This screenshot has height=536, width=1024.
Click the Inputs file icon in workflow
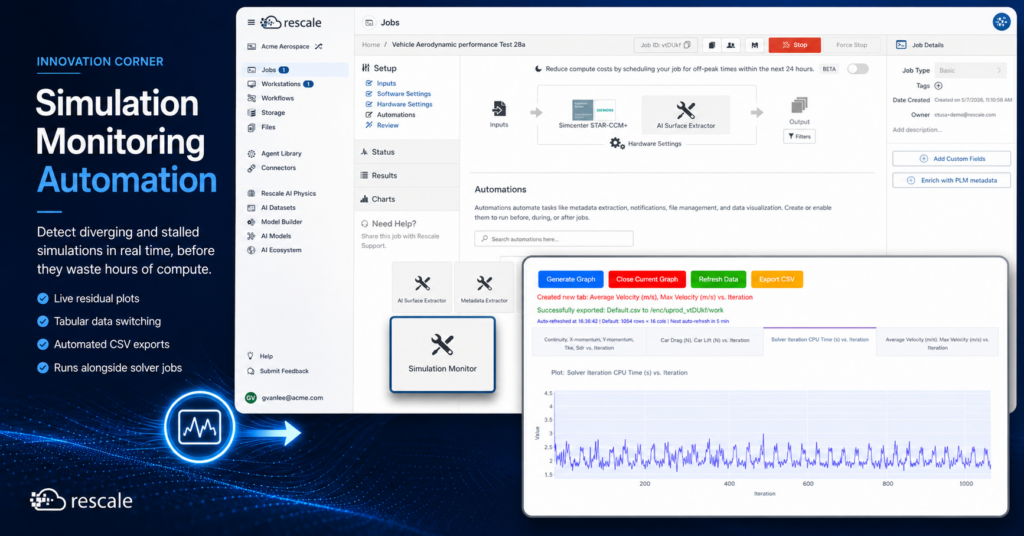pos(499,108)
